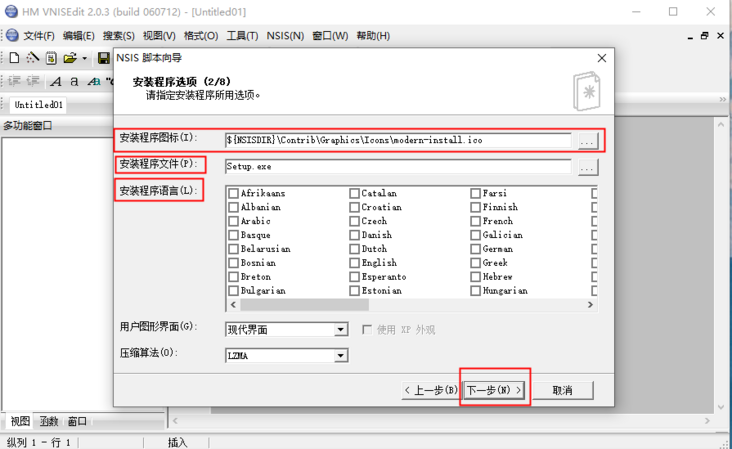Check the Basque language box
The image size is (732, 449).
(x=233, y=235)
